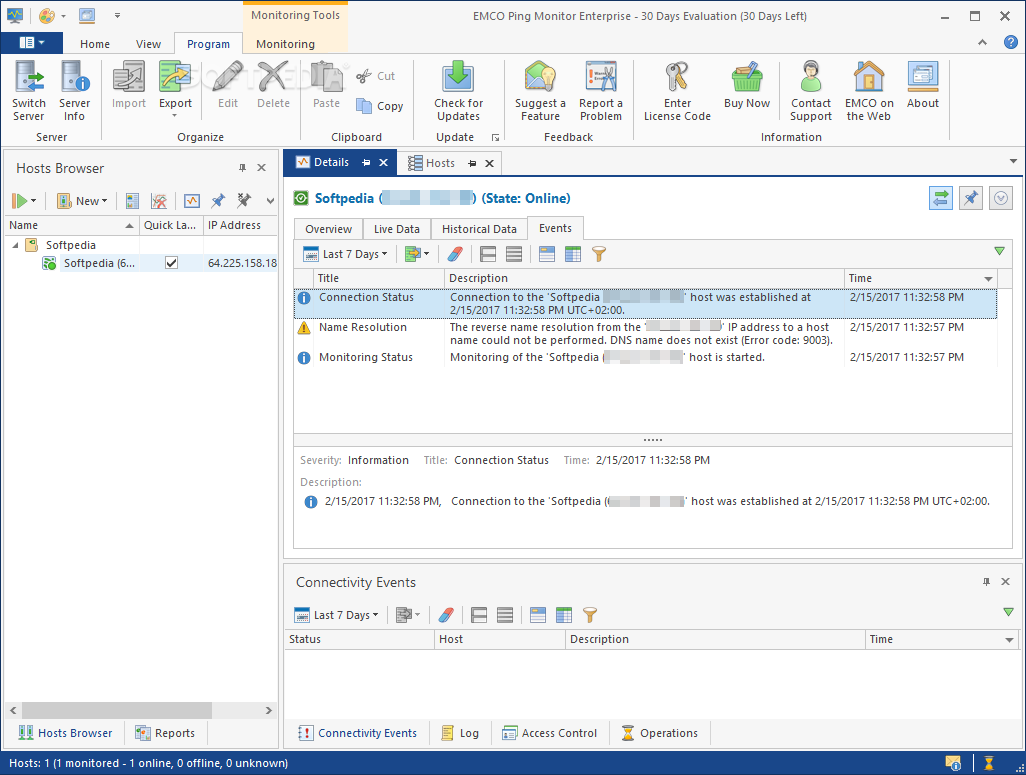The image size is (1026, 775).
Task: Click the eraser icon in Events toolbar
Action: [455, 254]
